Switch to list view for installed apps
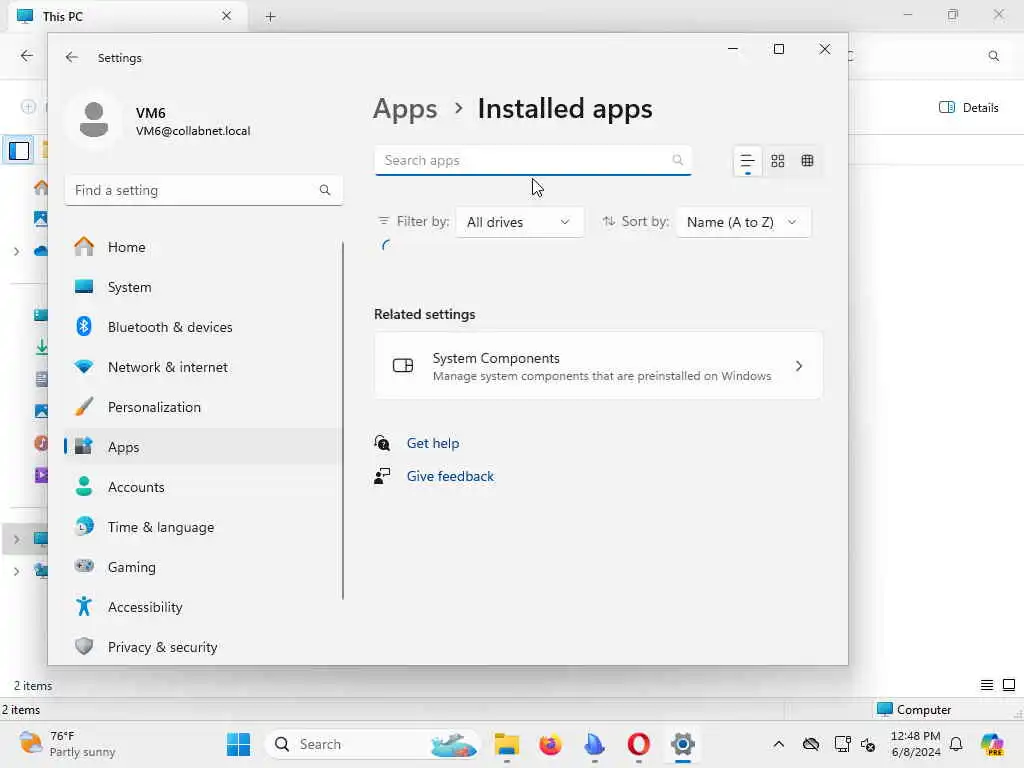This screenshot has width=1024, height=768. click(x=747, y=161)
